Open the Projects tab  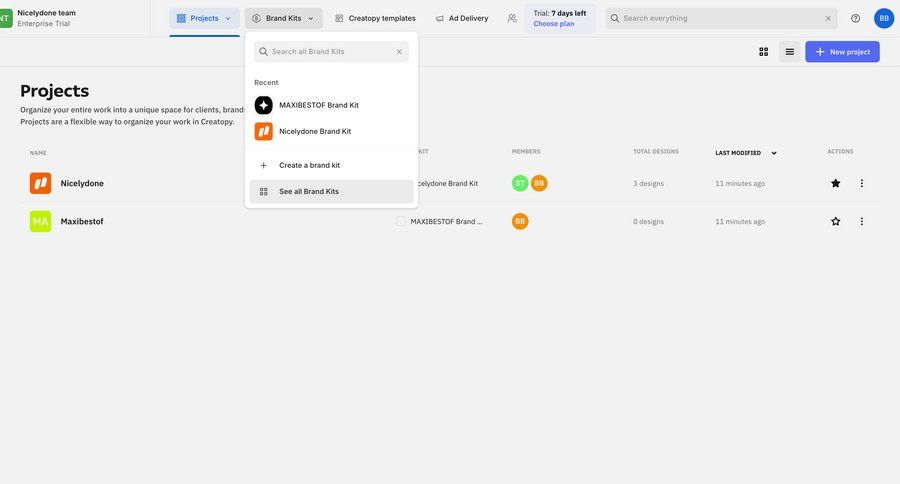pos(204,18)
